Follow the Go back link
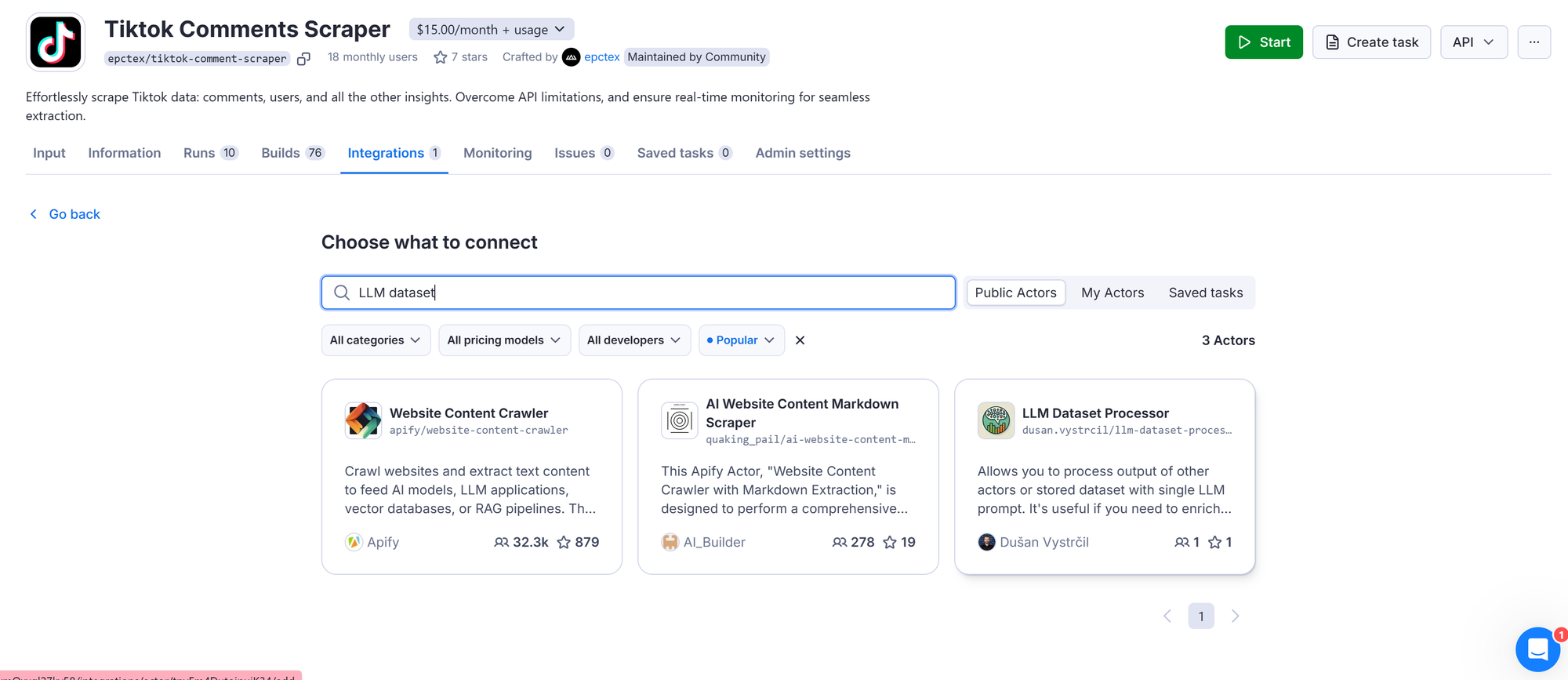 (x=74, y=214)
